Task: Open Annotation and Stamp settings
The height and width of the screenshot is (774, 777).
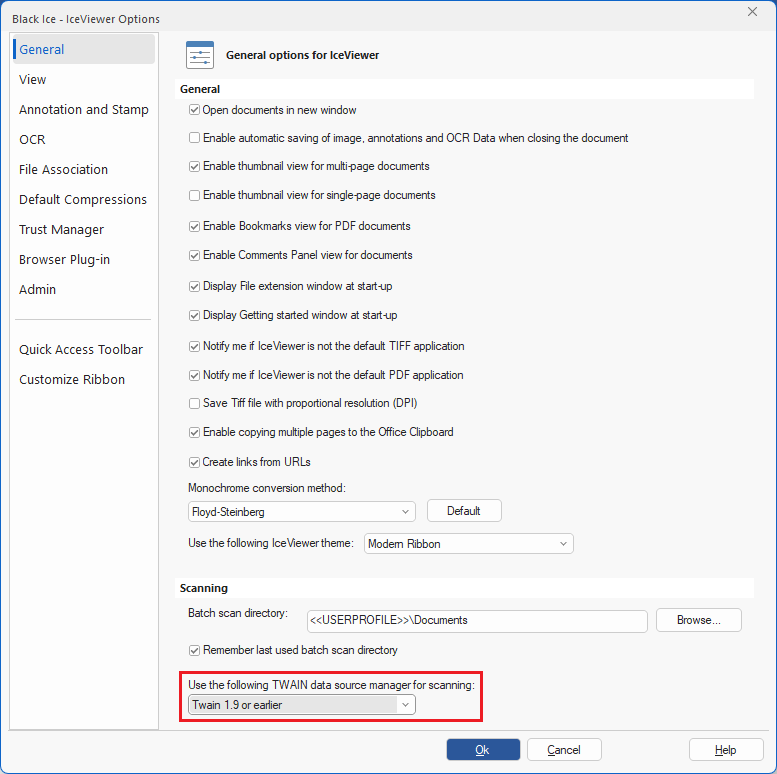Action: pos(84,110)
